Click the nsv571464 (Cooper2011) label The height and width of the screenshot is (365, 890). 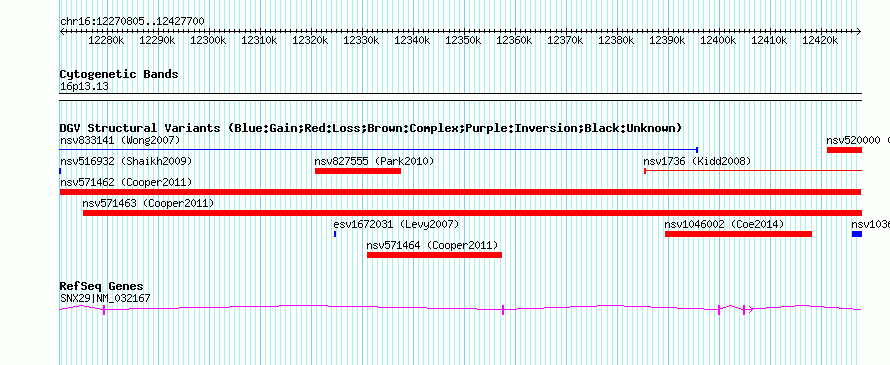(x=433, y=245)
